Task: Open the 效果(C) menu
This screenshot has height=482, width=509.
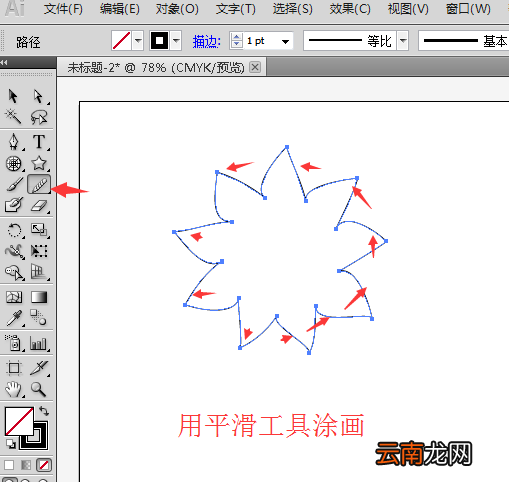Action: click(x=350, y=9)
